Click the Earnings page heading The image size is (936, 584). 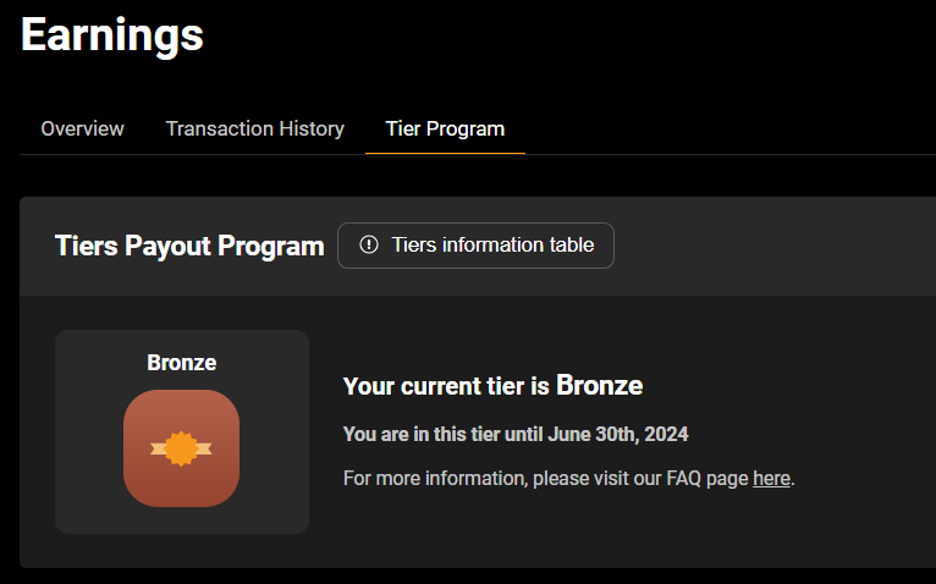[x=112, y=35]
